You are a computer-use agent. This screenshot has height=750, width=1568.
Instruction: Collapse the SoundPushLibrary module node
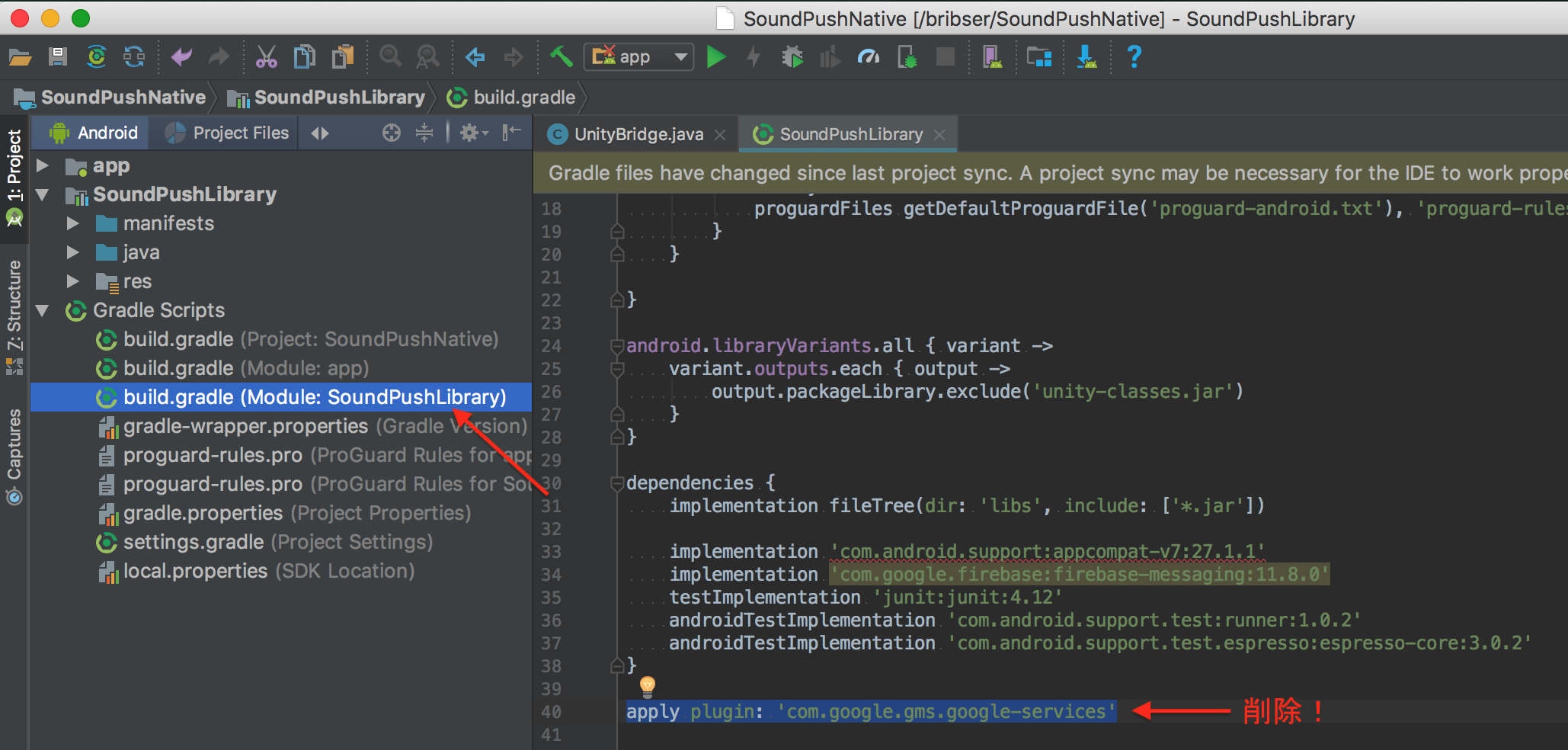43,195
